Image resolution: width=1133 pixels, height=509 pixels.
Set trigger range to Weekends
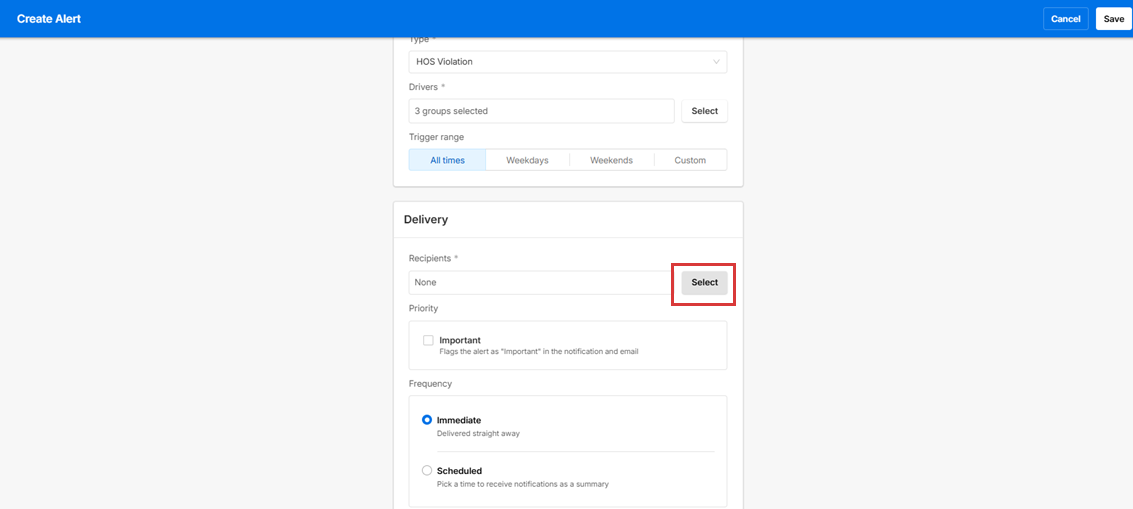pos(611,160)
